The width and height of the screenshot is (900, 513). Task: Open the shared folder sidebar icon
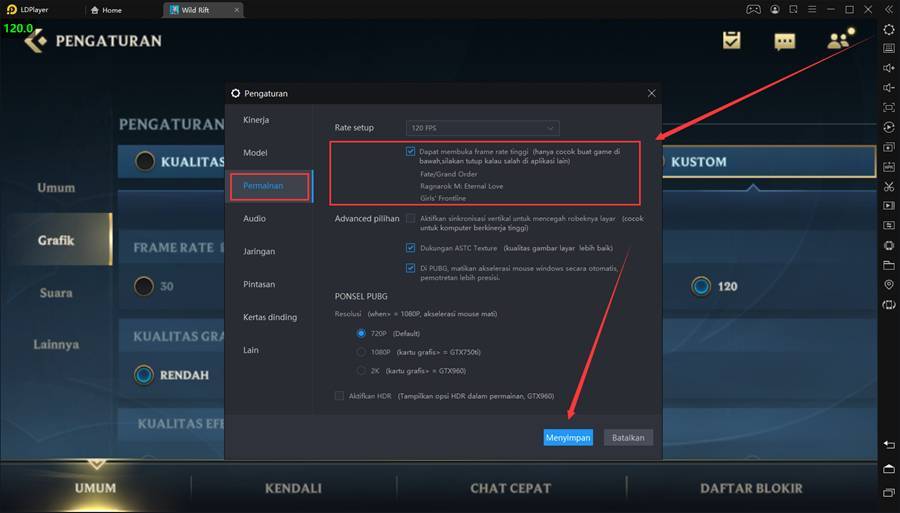(889, 265)
